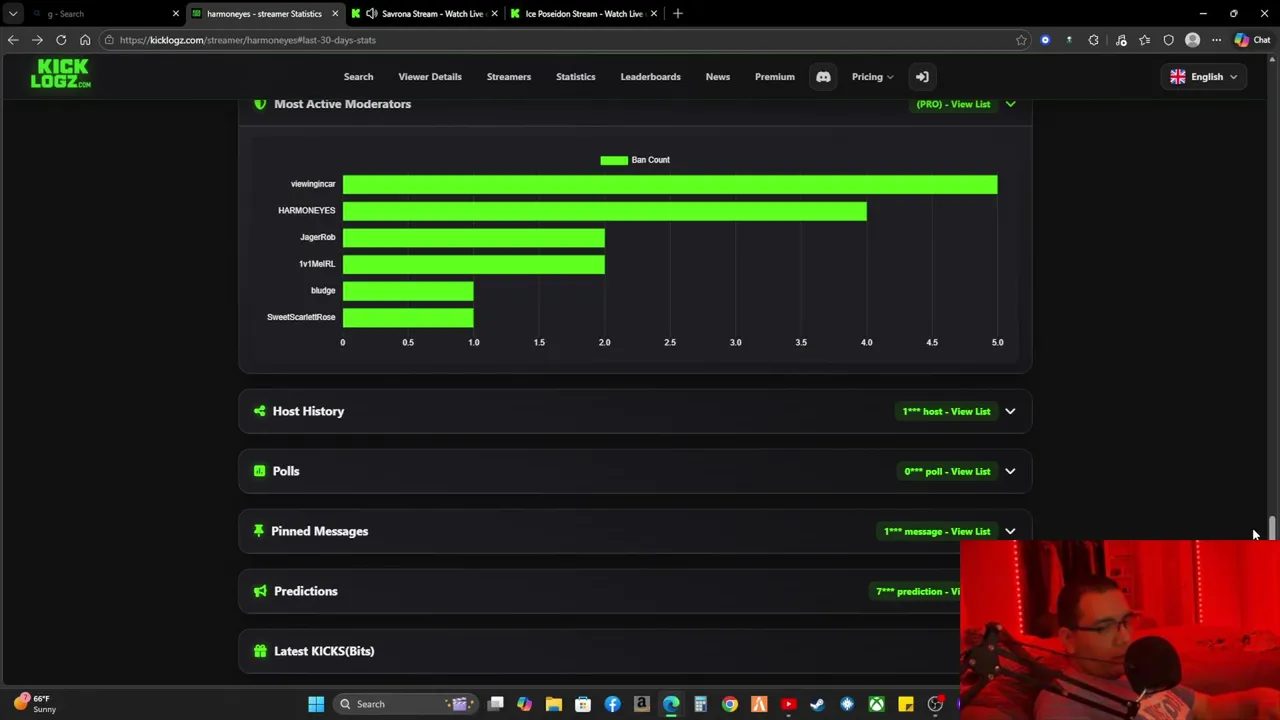The height and width of the screenshot is (720, 1280).
Task: Click the 7*** prediction view list link
Action: click(x=917, y=591)
